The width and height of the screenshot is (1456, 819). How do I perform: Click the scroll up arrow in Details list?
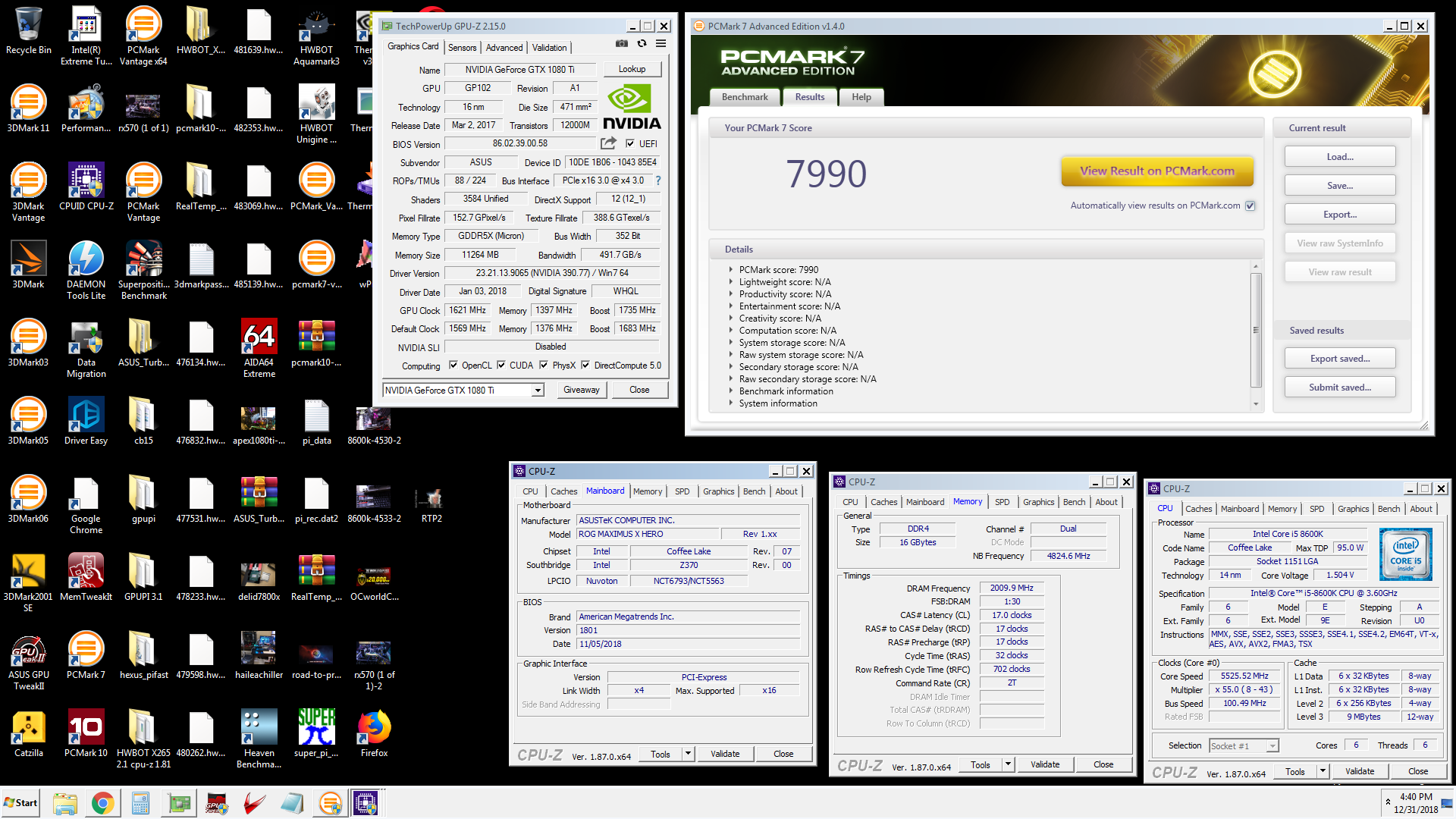click(x=1256, y=266)
